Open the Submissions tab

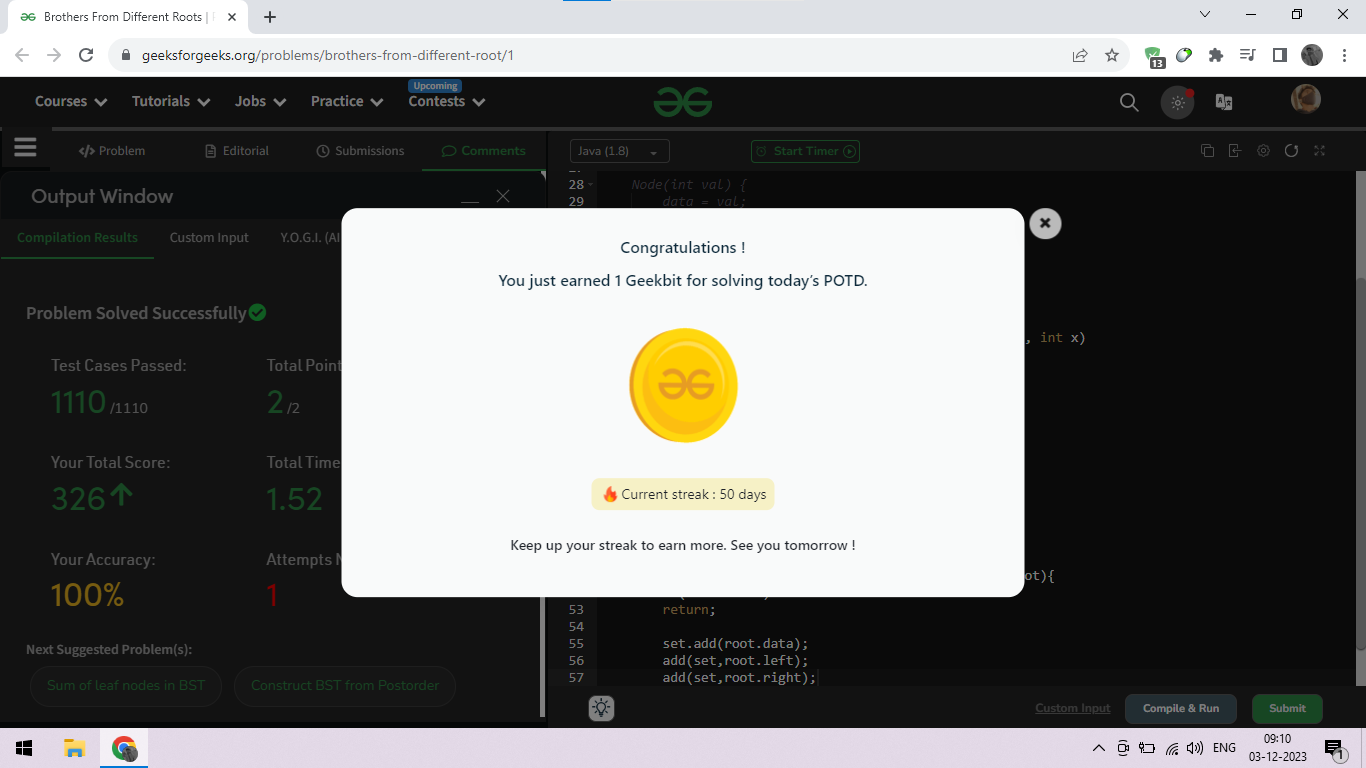[360, 151]
